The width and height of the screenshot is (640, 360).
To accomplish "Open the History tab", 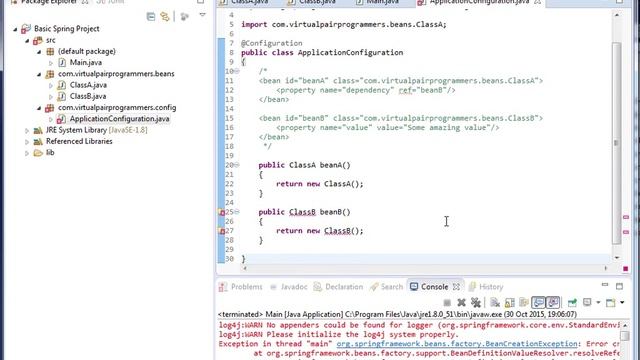I will pos(486,287).
